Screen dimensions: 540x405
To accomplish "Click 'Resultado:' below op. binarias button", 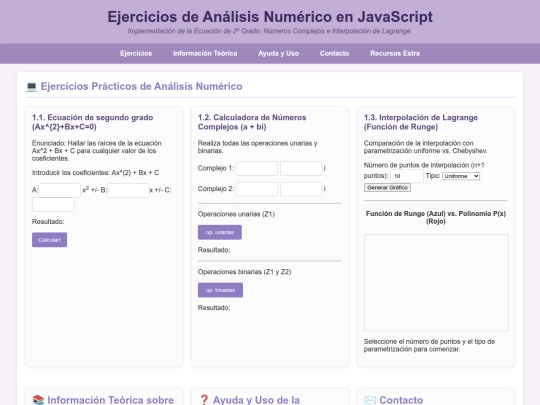I will tap(214, 308).
